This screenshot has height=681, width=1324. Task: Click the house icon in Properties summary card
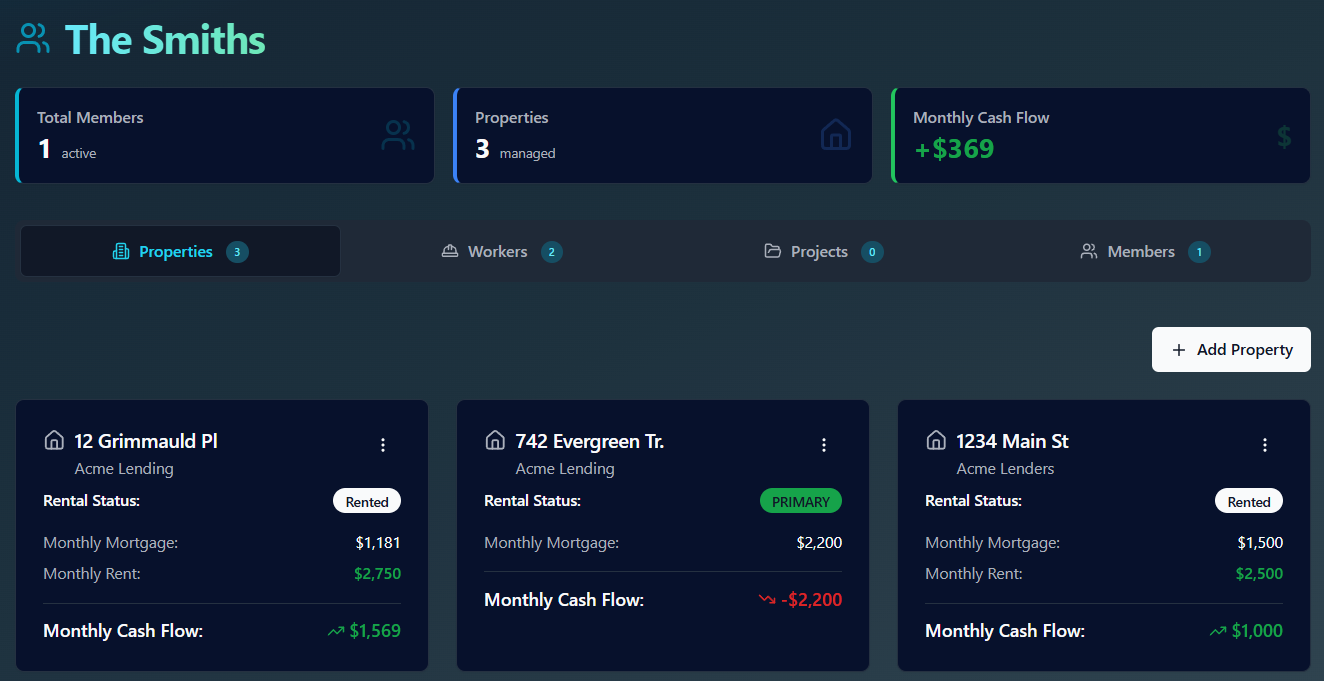point(836,135)
